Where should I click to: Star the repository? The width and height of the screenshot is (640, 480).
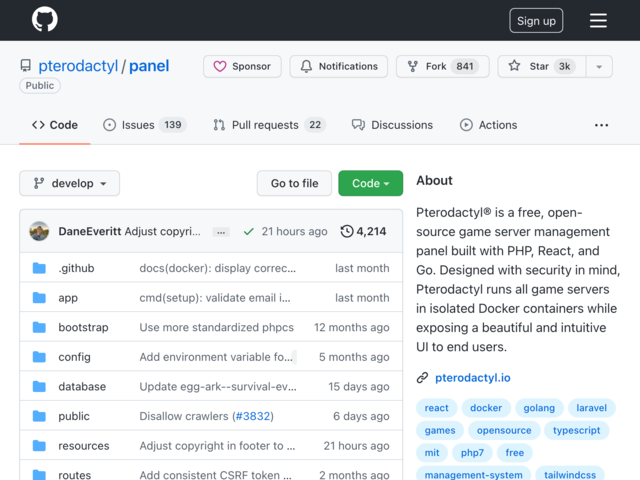[542, 66]
